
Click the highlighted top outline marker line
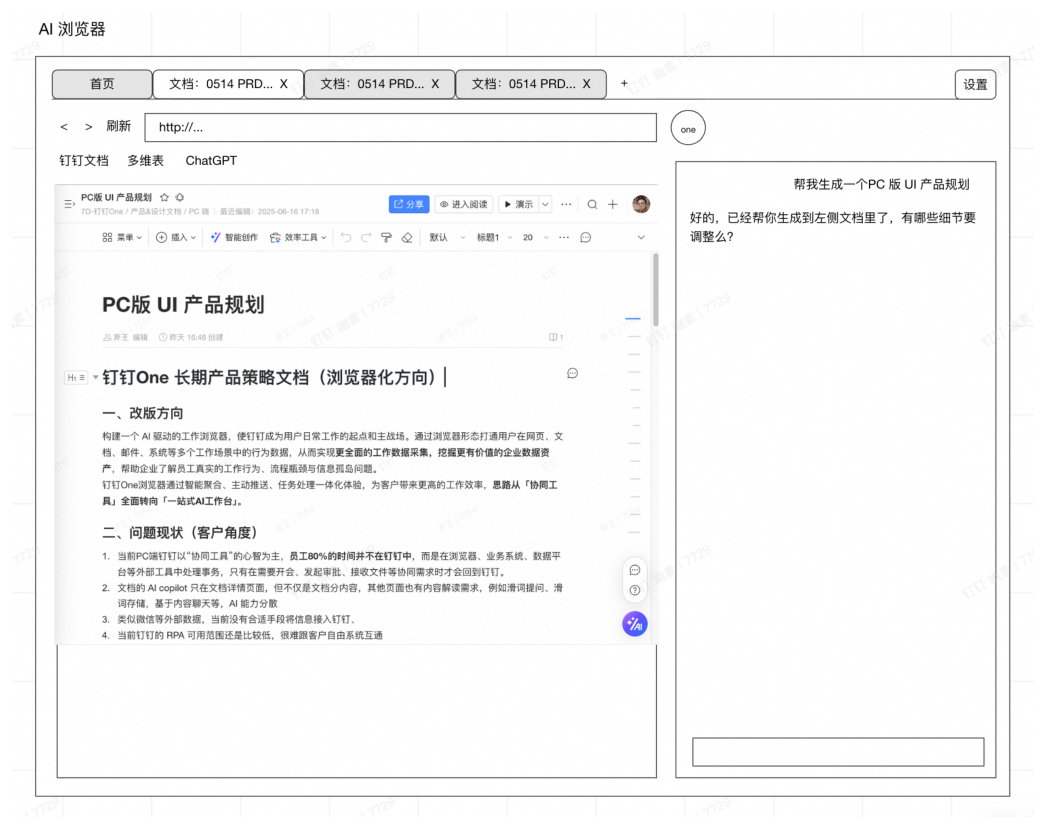coord(633,319)
